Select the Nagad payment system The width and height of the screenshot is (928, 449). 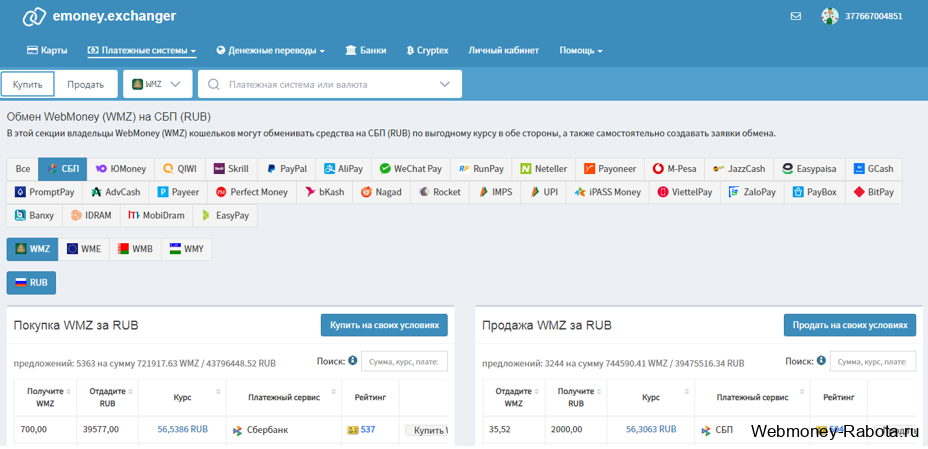[381, 192]
